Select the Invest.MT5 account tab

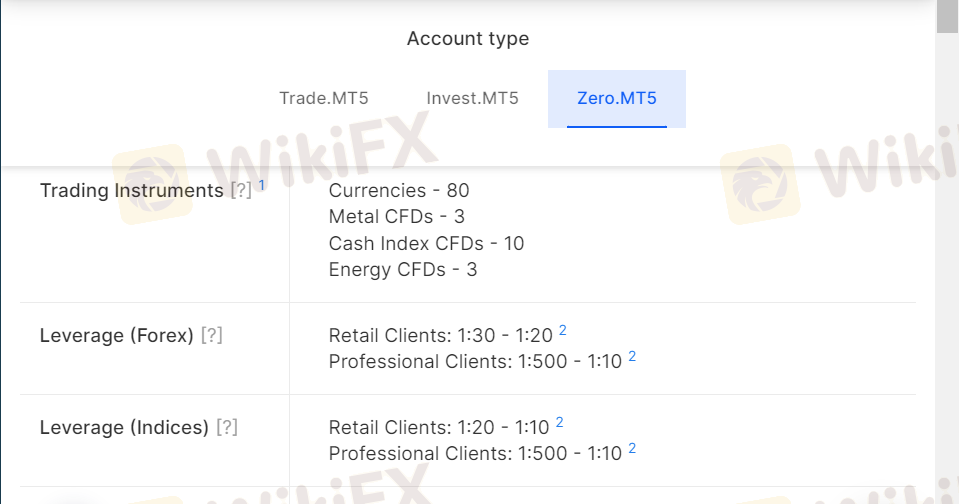click(x=472, y=98)
